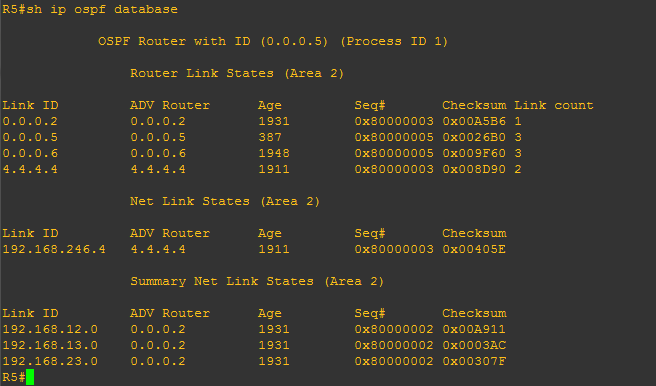Click checksum 0x0003AC value
The width and height of the screenshot is (656, 386).
(x=474, y=345)
